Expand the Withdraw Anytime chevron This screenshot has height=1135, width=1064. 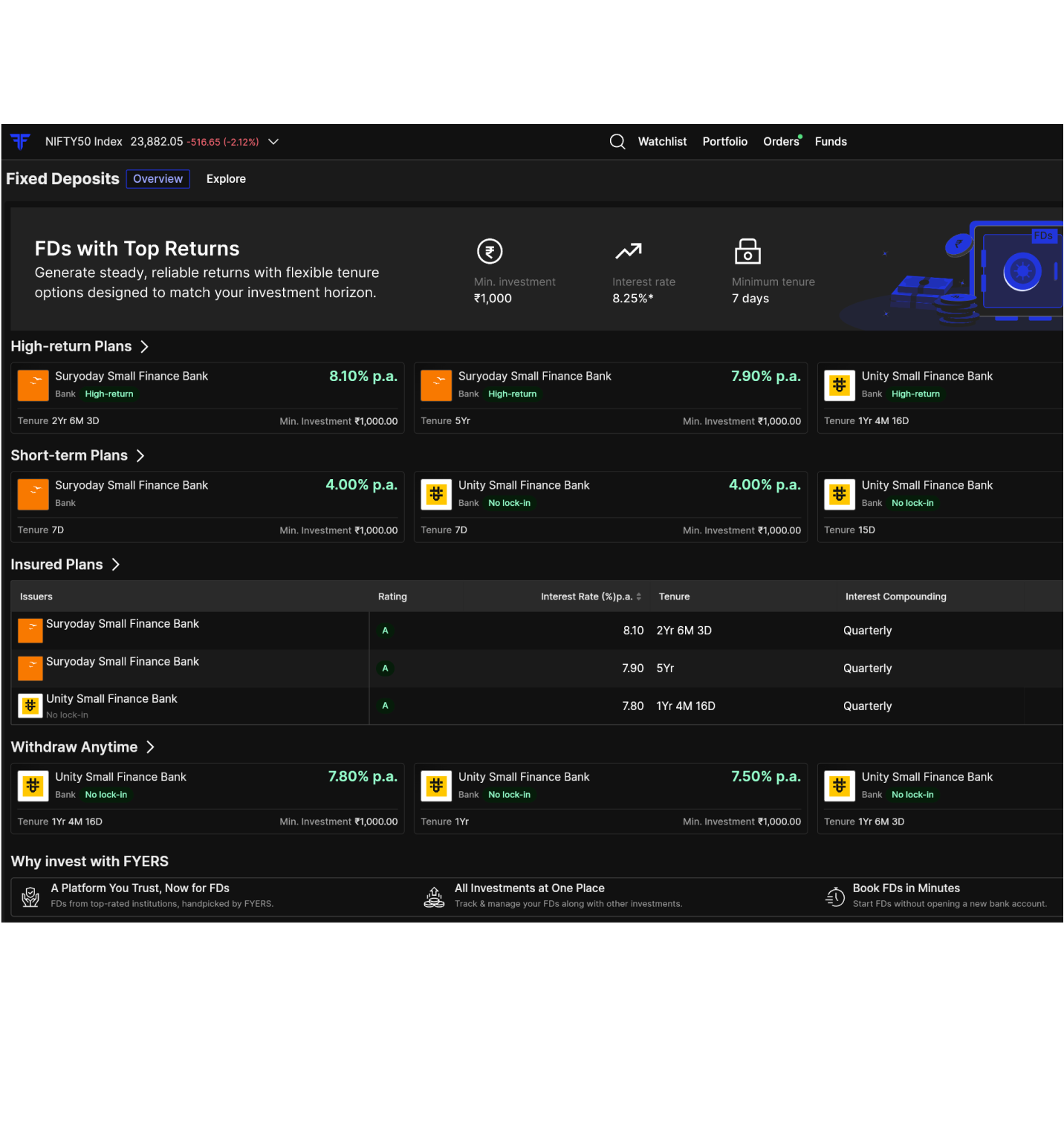pyautogui.click(x=150, y=747)
